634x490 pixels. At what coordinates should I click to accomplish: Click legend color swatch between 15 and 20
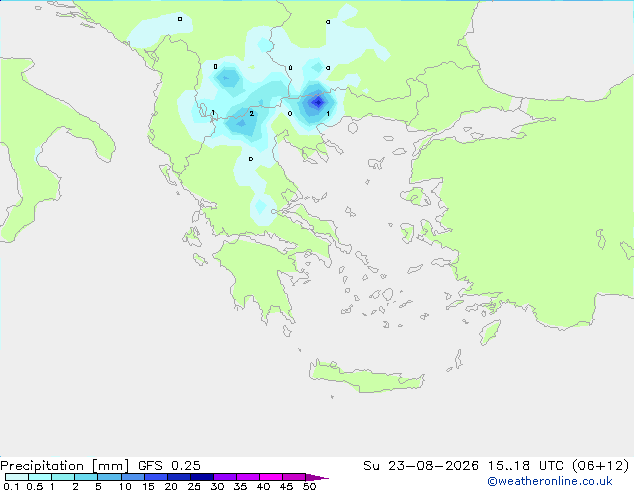click(x=156, y=477)
